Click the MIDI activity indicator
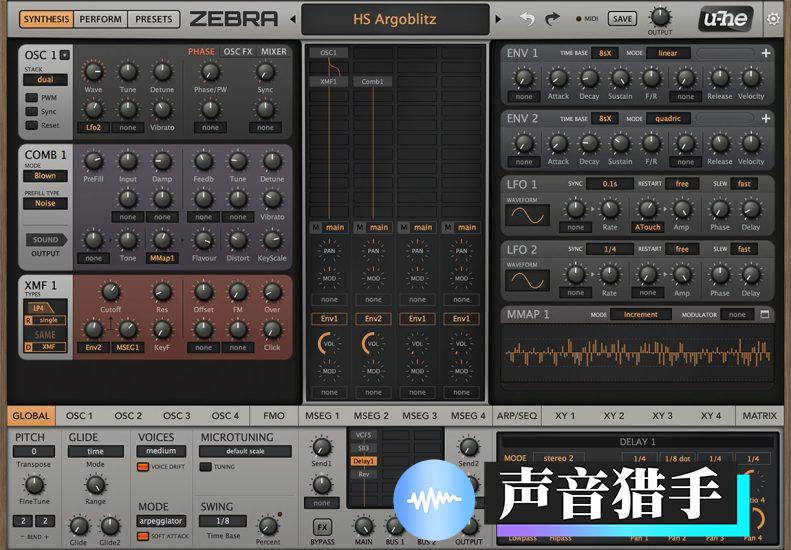The image size is (791, 550). [579, 19]
